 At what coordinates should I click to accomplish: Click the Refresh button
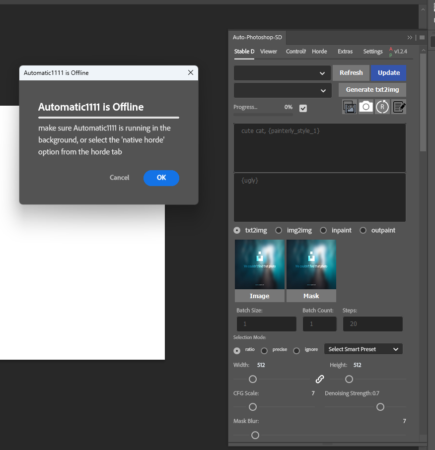pyautogui.click(x=351, y=73)
